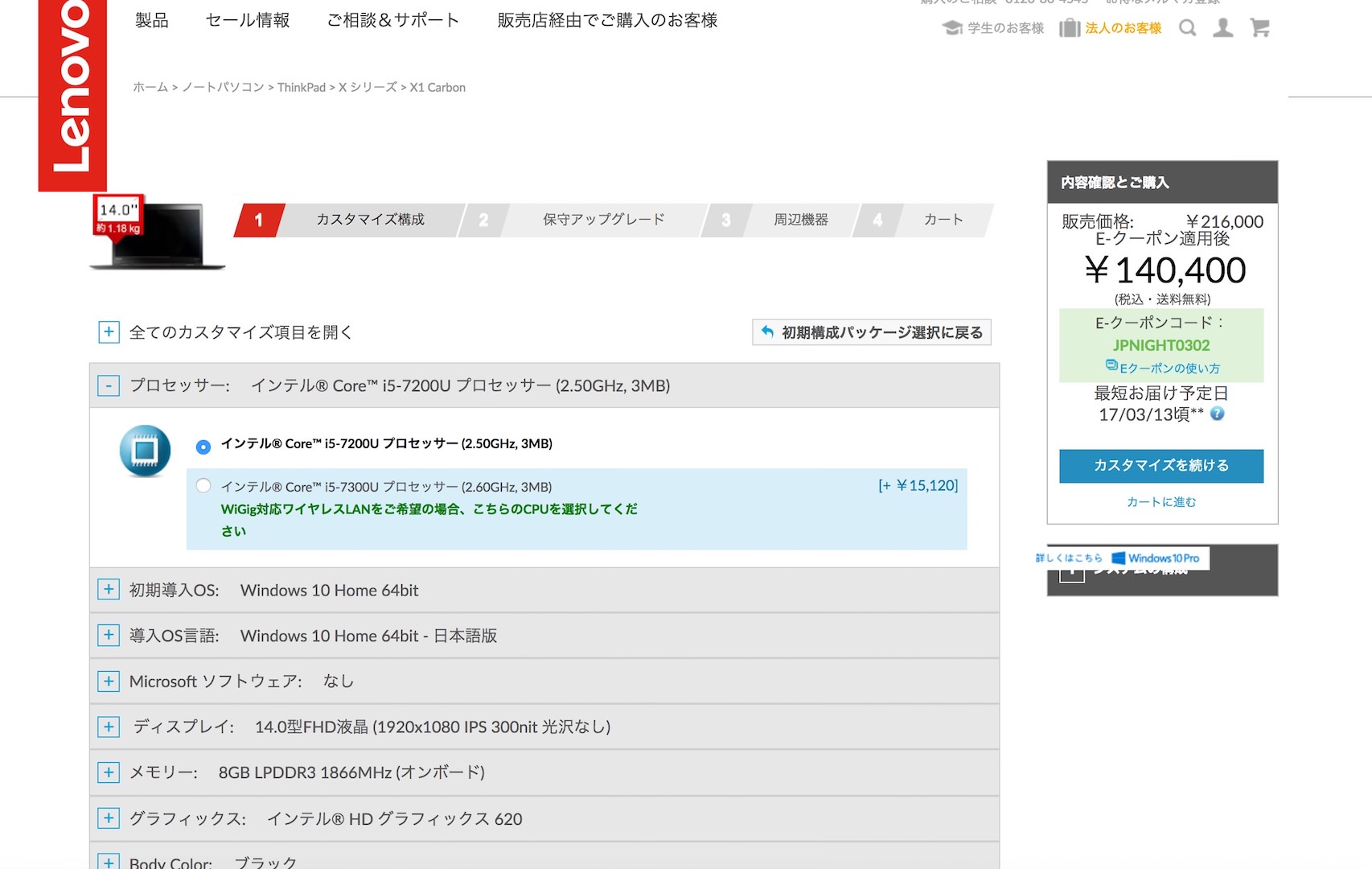Click the +¥15,120 price difference
This screenshot has width=1372, height=869.
click(x=918, y=485)
